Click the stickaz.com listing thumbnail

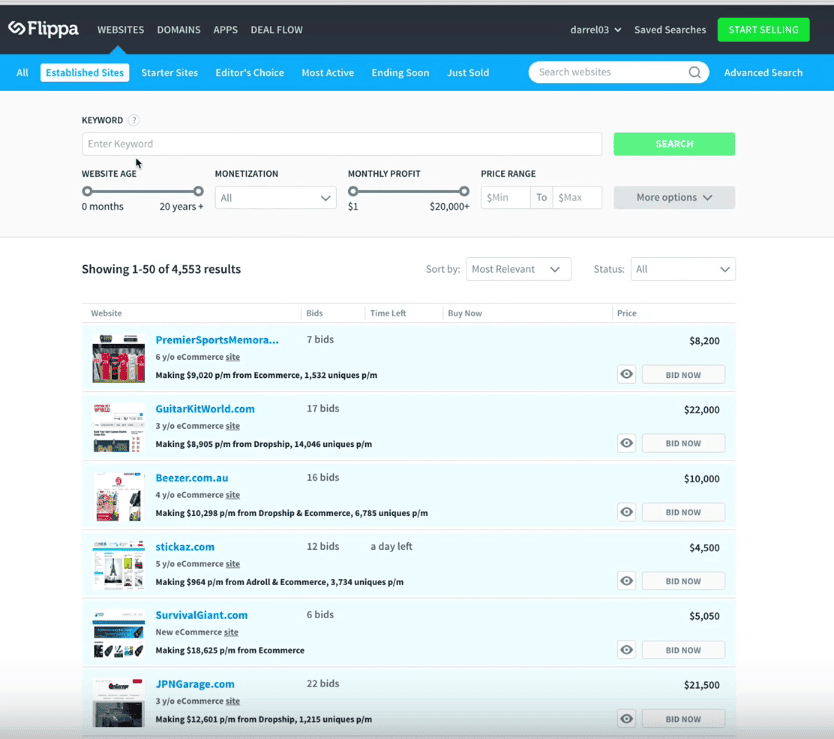coord(118,565)
